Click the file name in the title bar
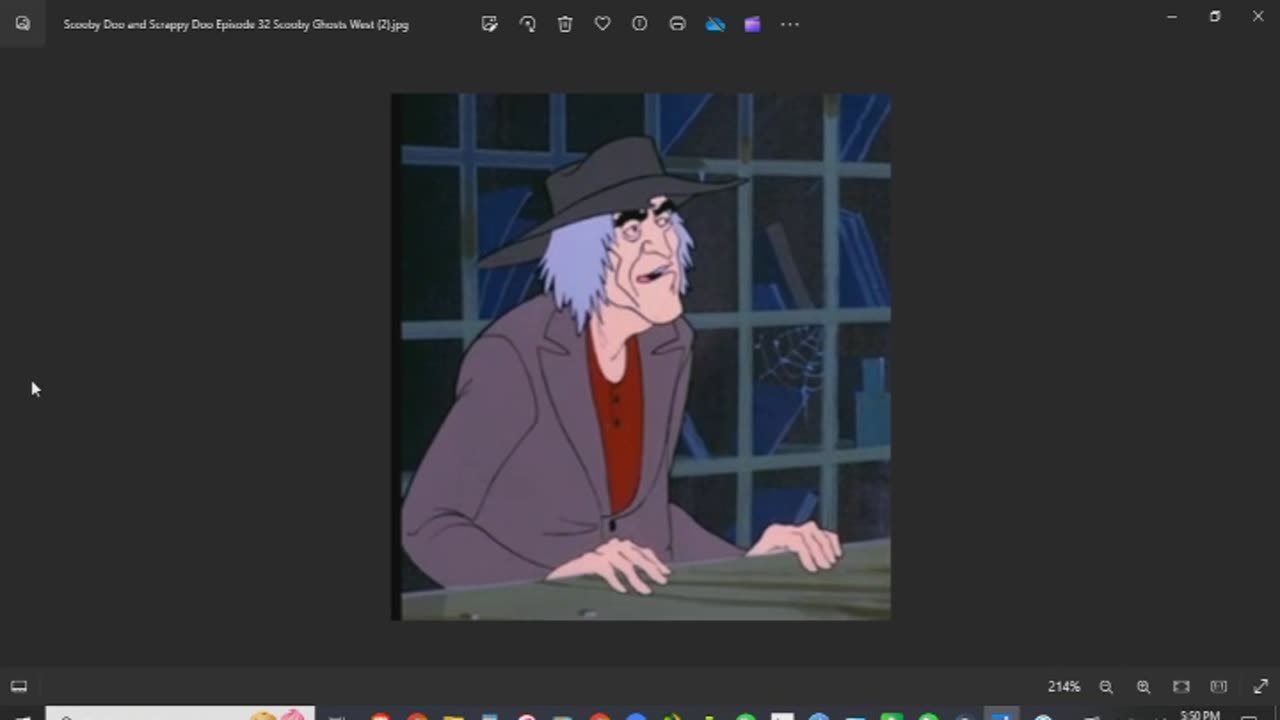Viewport: 1280px width, 720px height. click(236, 24)
